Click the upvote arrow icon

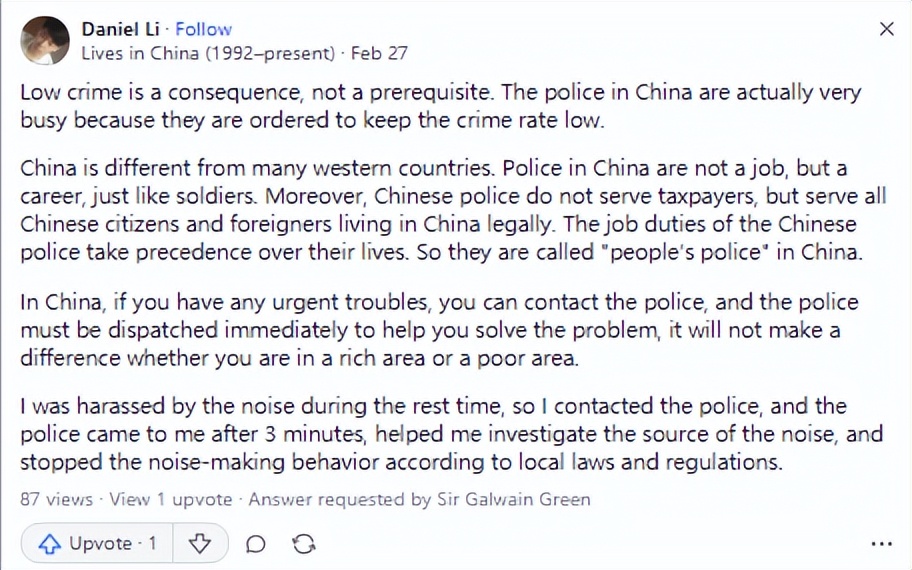point(49,544)
